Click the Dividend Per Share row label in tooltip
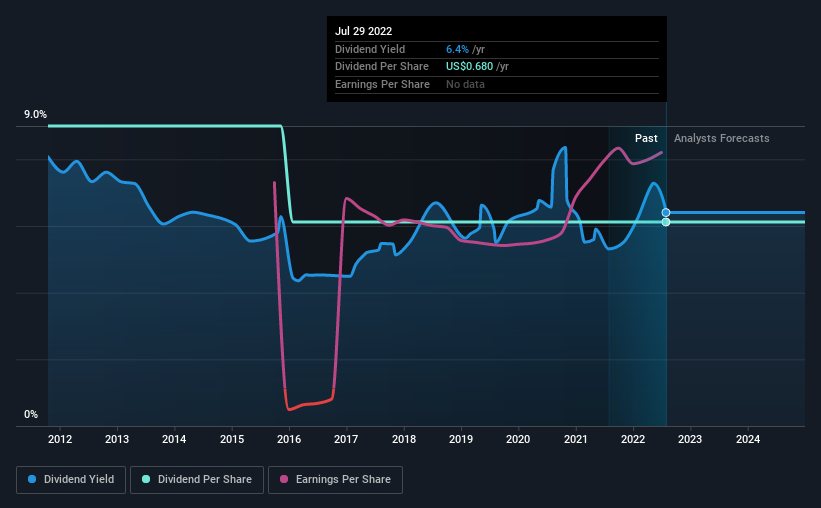This screenshot has height=508, width=821. 382,67
